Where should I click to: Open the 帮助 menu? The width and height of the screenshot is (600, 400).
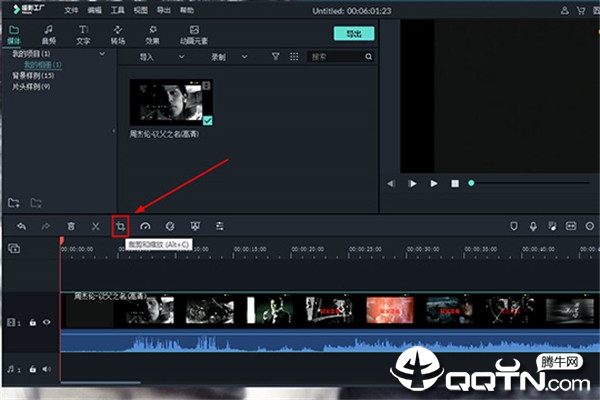point(187,10)
